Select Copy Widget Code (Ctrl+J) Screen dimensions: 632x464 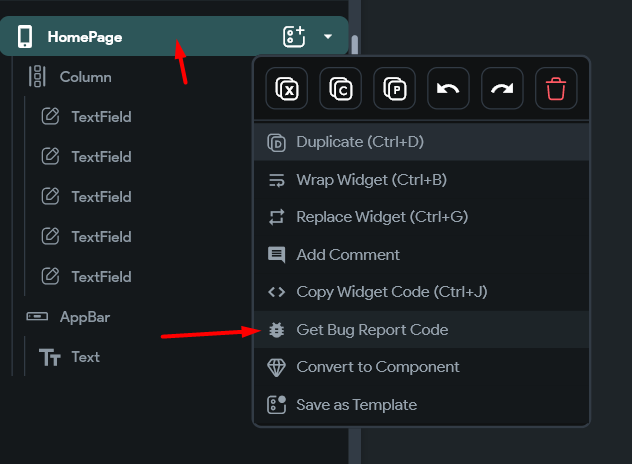point(421,292)
